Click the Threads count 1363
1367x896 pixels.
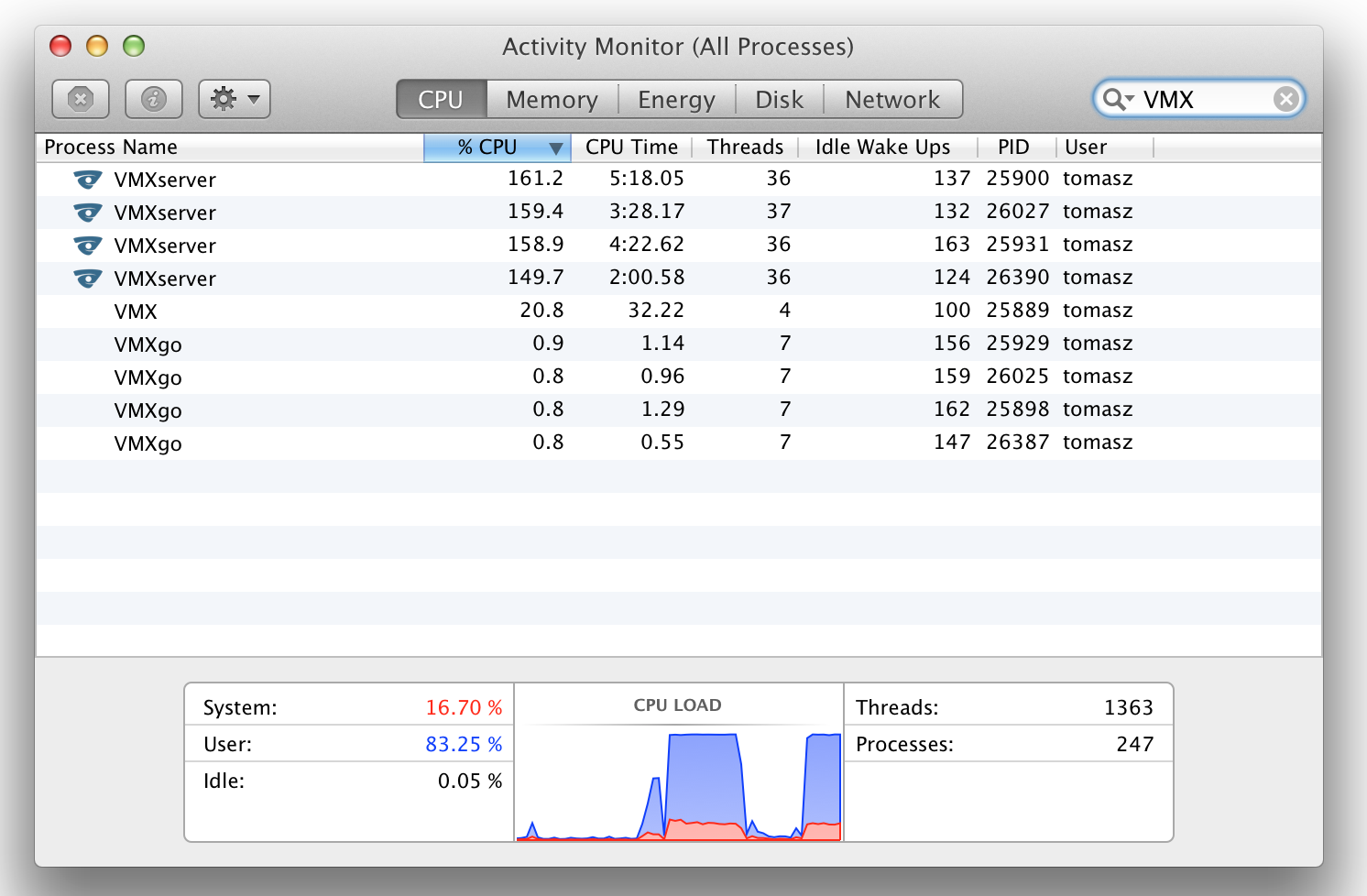pos(1128,708)
